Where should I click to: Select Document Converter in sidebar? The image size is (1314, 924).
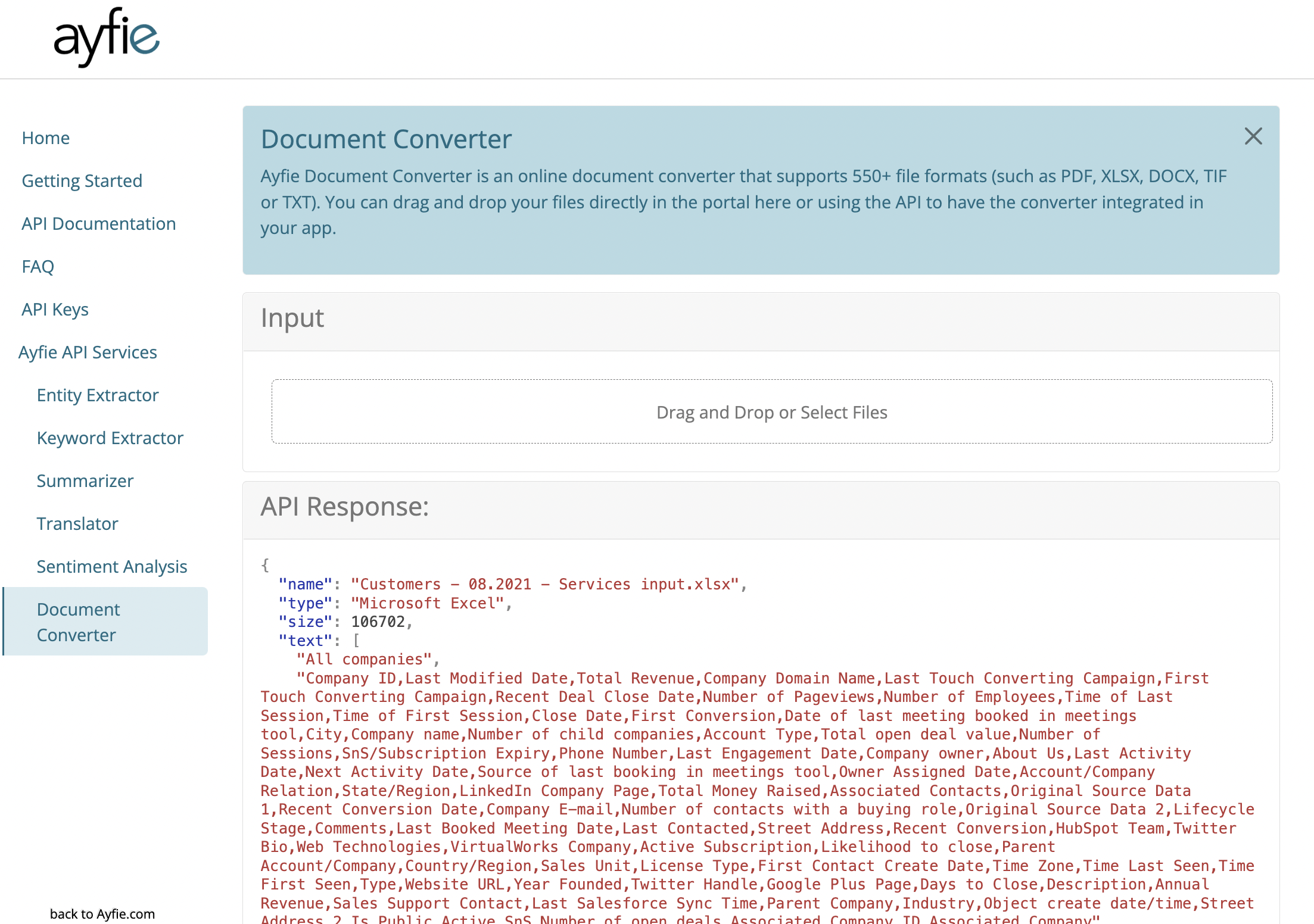click(105, 622)
